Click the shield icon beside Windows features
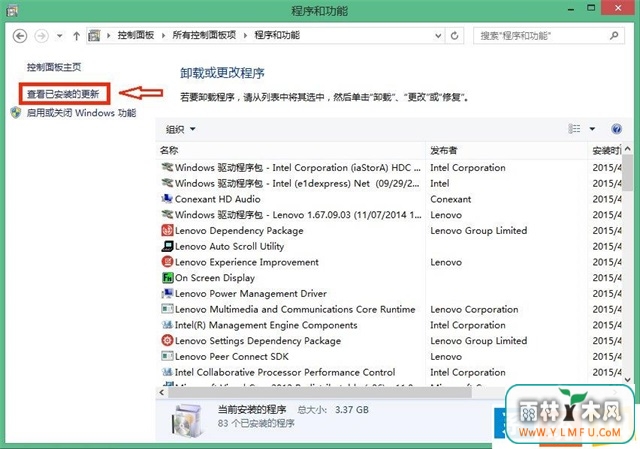The width and height of the screenshot is (640, 449). click(x=16, y=113)
